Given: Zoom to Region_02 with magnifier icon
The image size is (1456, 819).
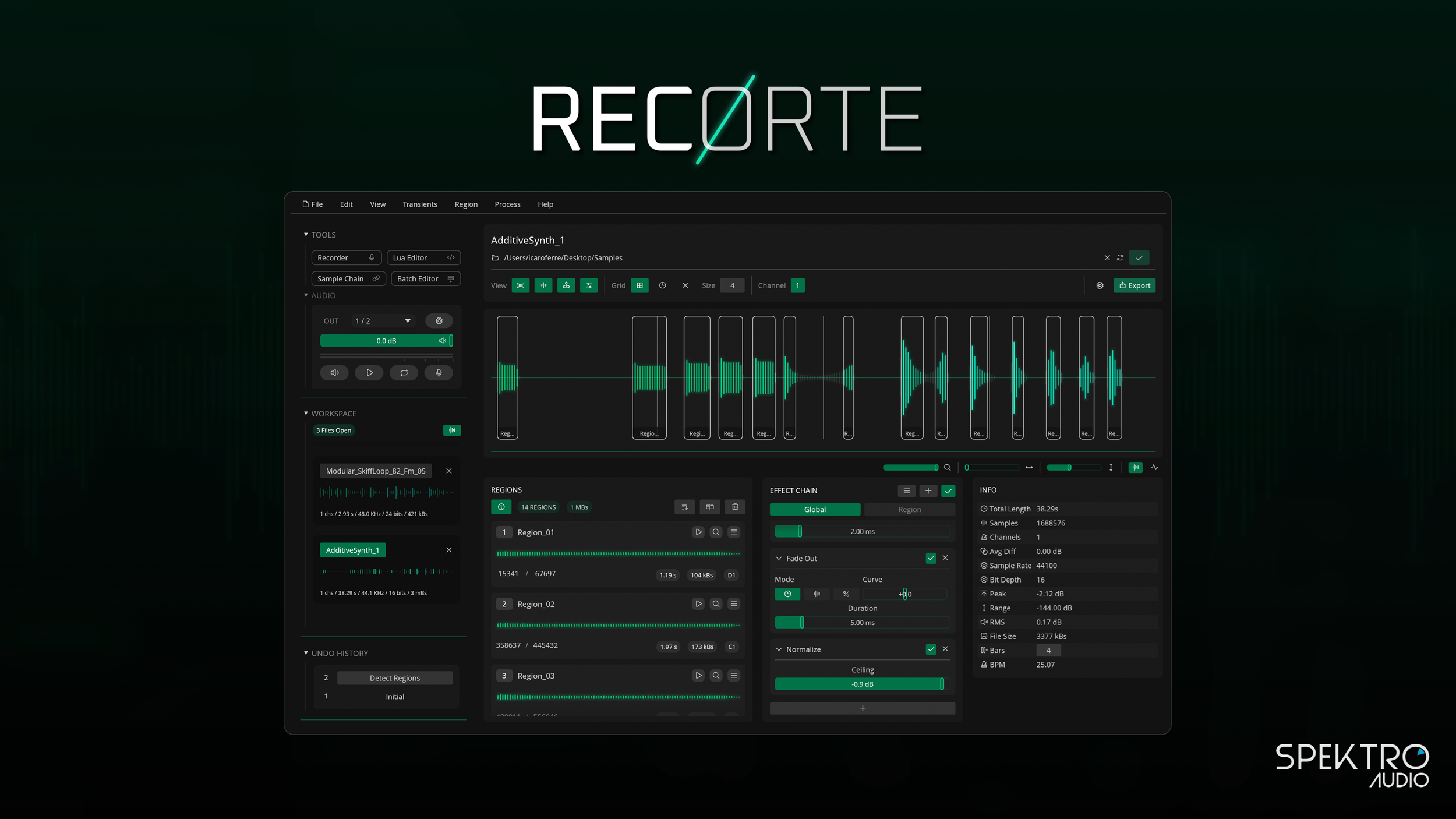Looking at the screenshot, I should pyautogui.click(x=716, y=603).
